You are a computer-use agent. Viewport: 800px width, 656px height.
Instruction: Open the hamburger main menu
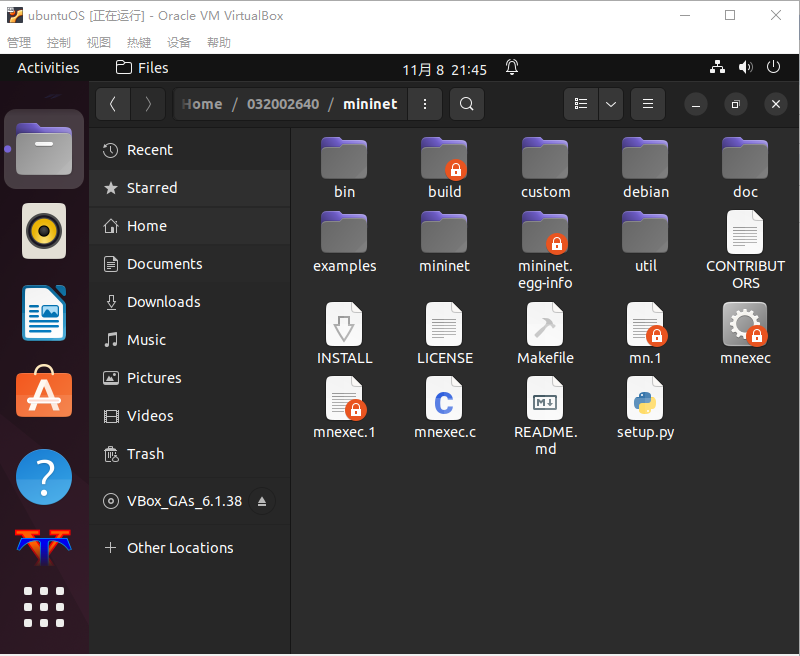pyautogui.click(x=648, y=104)
